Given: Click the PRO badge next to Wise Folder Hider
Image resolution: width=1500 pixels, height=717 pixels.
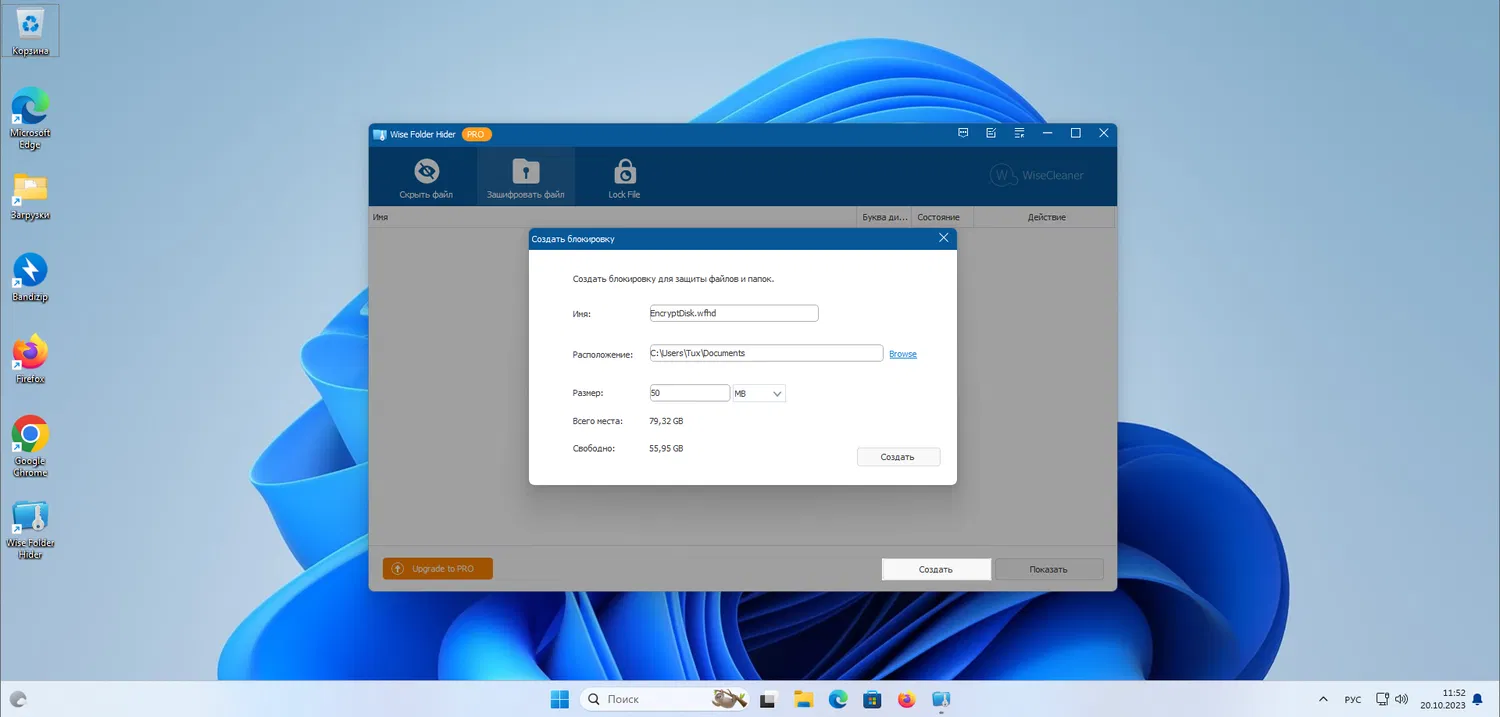Looking at the screenshot, I should click(476, 133).
